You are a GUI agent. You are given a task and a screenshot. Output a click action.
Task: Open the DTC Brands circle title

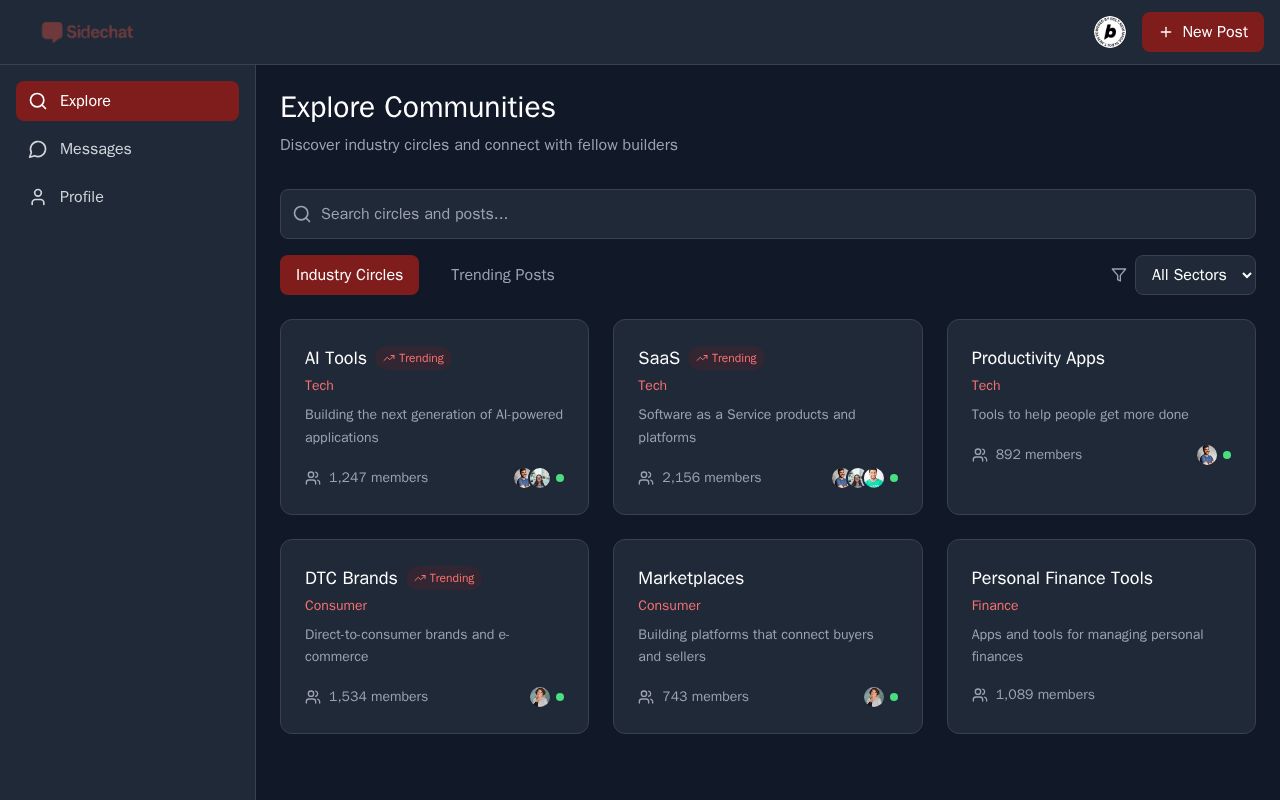(351, 578)
